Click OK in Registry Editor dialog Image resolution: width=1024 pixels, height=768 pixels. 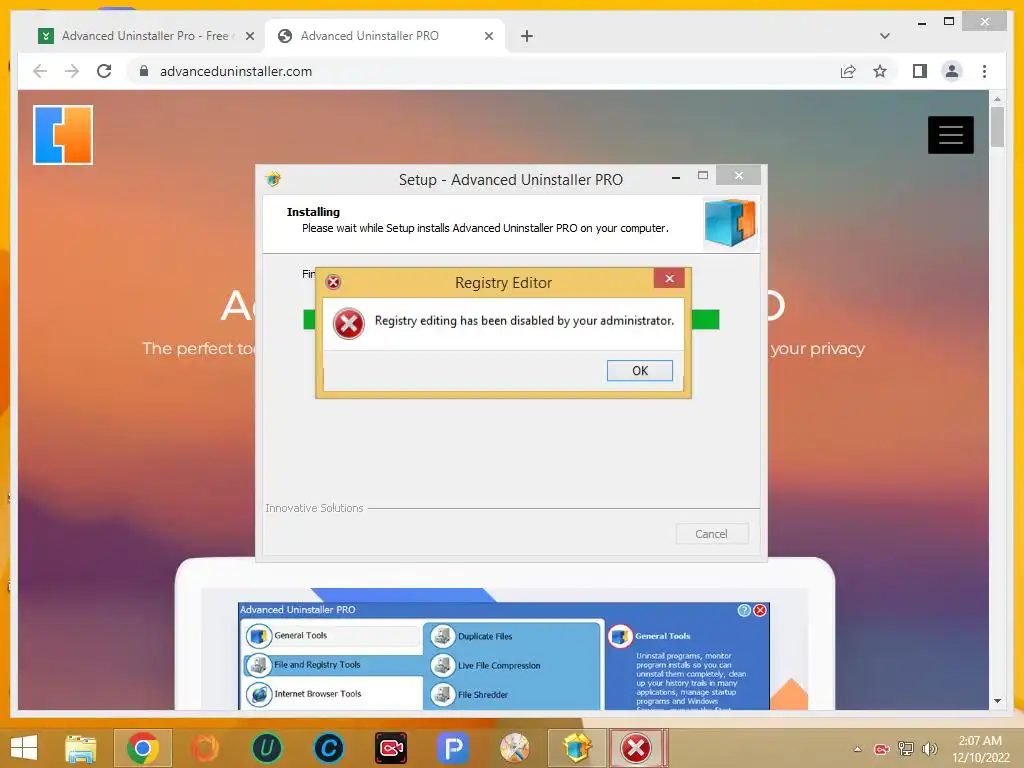pos(639,370)
